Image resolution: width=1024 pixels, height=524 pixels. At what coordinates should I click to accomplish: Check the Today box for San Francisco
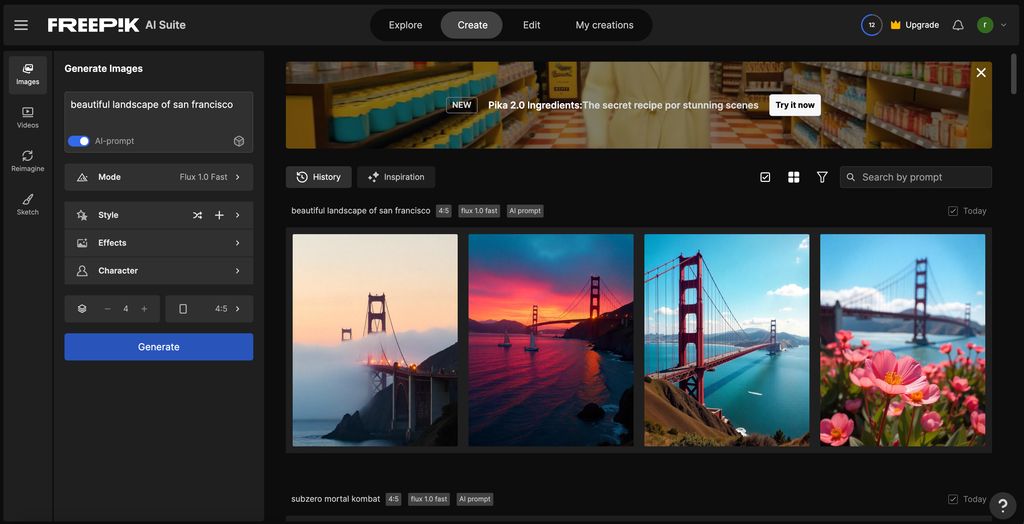[x=953, y=211]
